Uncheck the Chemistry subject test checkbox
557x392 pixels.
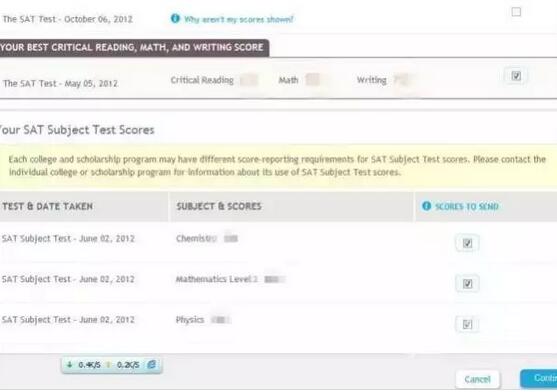[x=467, y=243]
